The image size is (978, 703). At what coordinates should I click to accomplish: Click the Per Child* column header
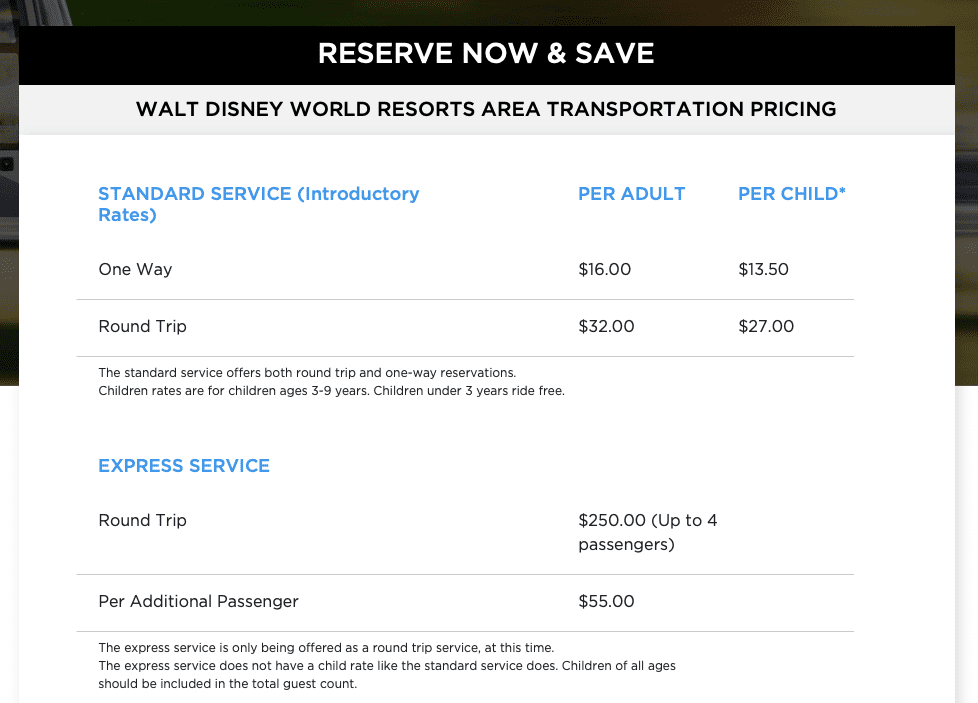(791, 194)
